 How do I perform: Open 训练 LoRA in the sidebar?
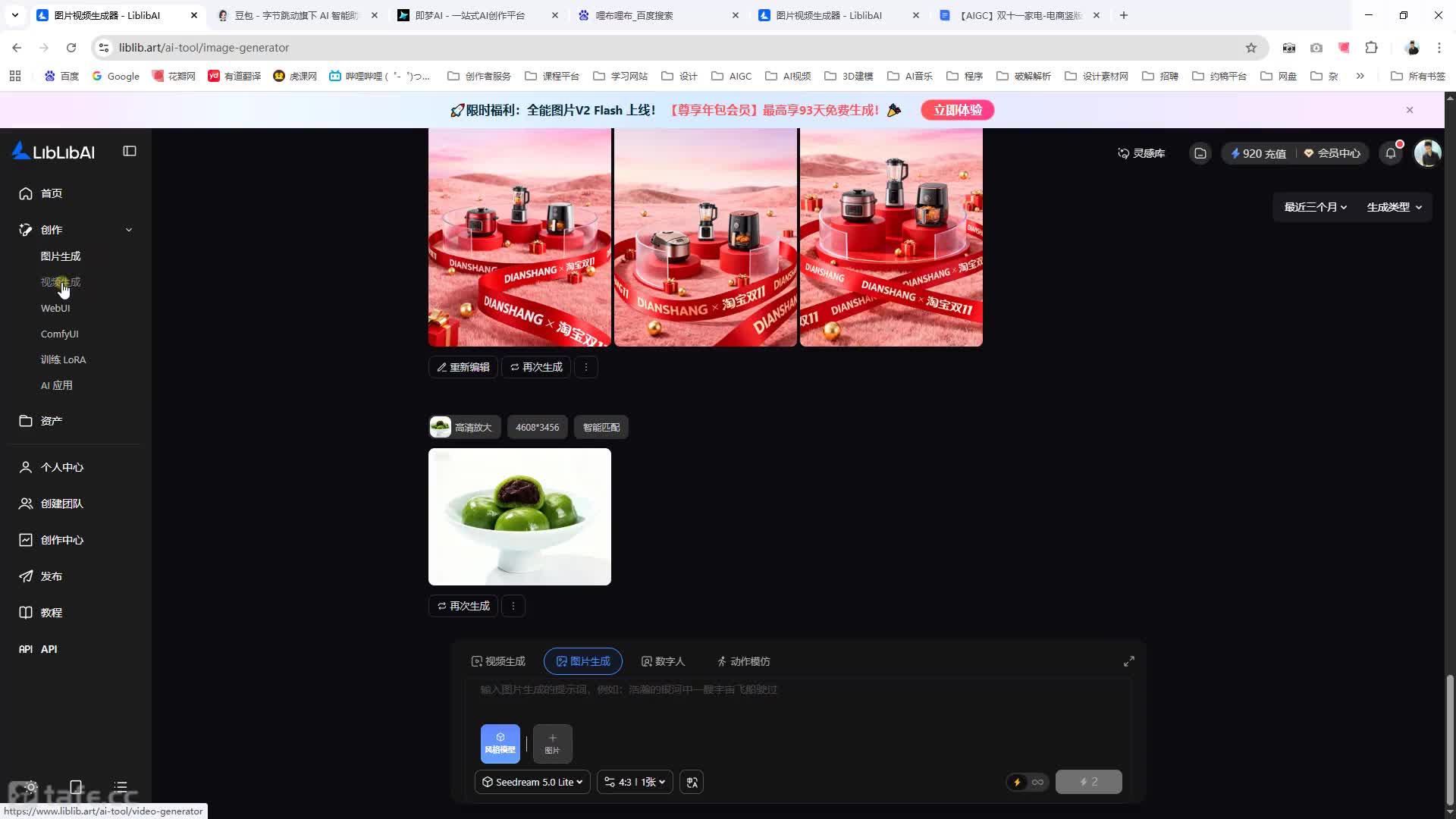pos(63,359)
